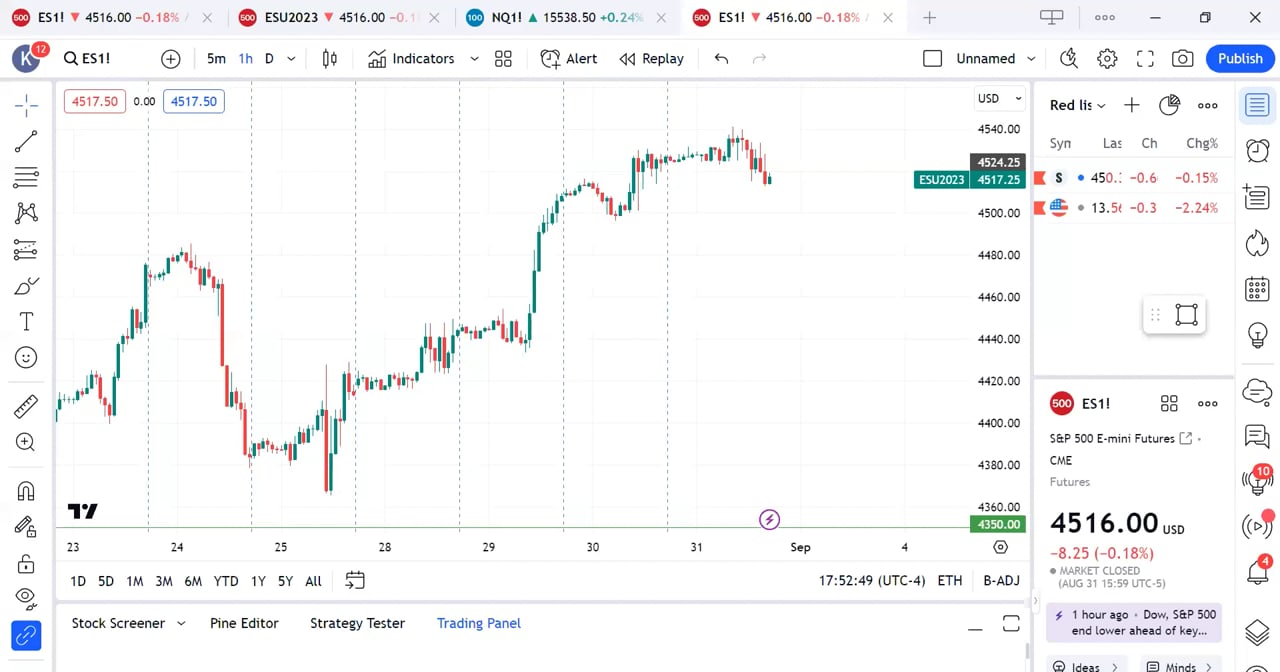Open the Measure ruler tool
Viewport: 1280px width, 672px height.
pos(25,406)
